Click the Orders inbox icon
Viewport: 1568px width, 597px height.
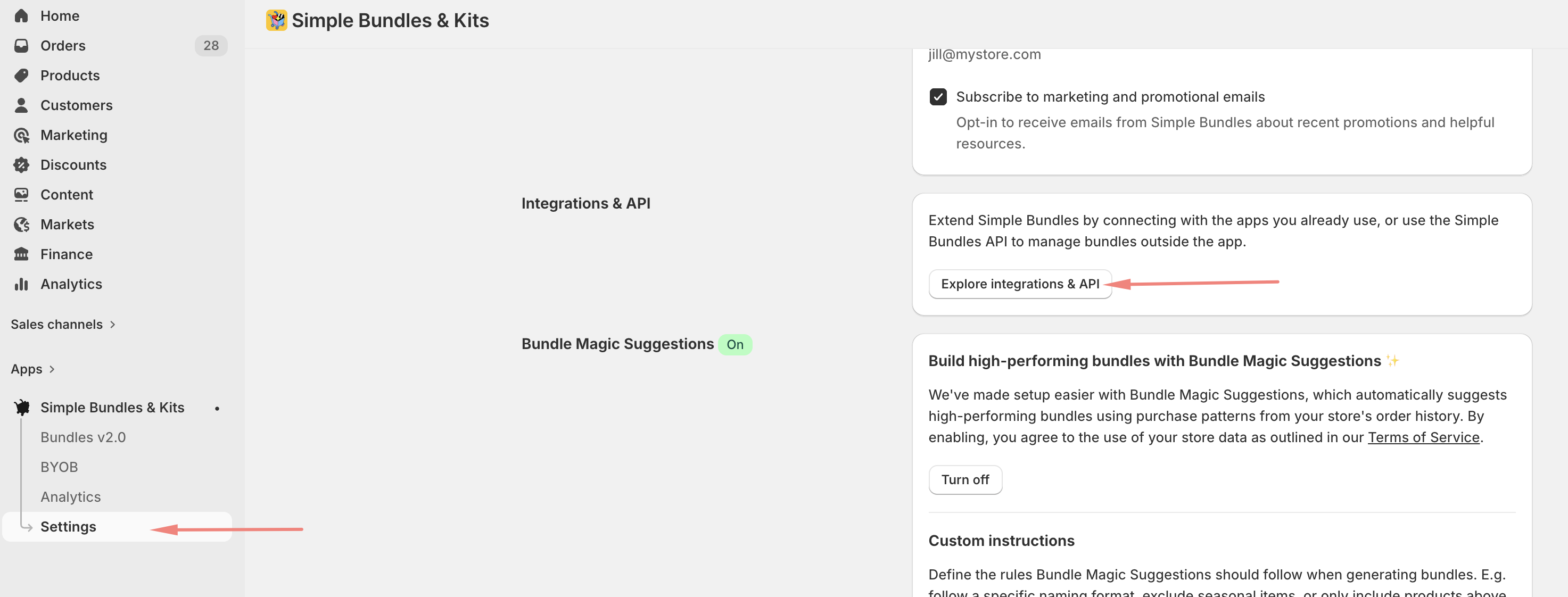21,46
